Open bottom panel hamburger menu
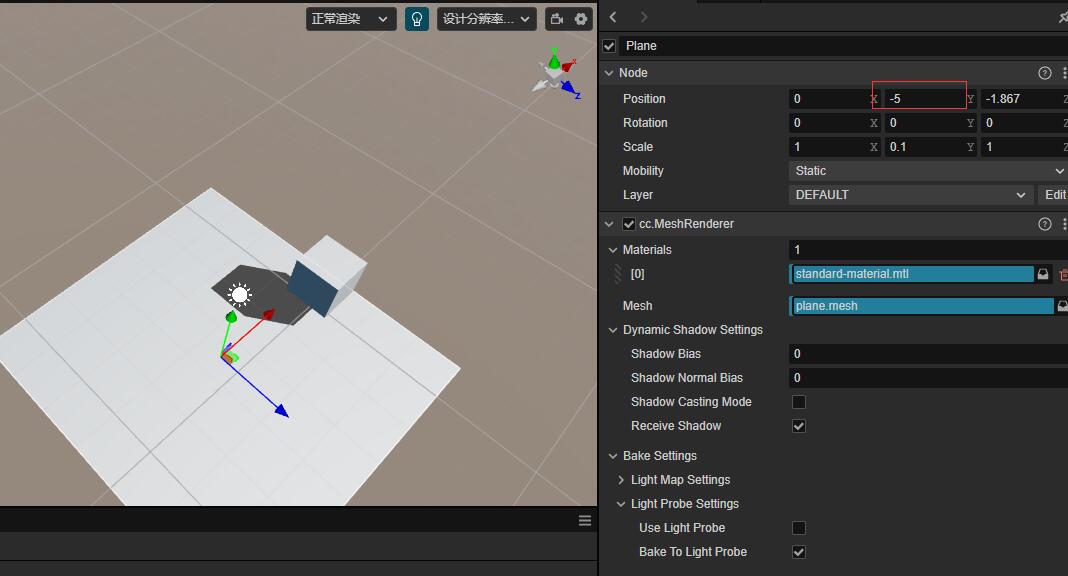The image size is (1068, 576). pos(584,521)
